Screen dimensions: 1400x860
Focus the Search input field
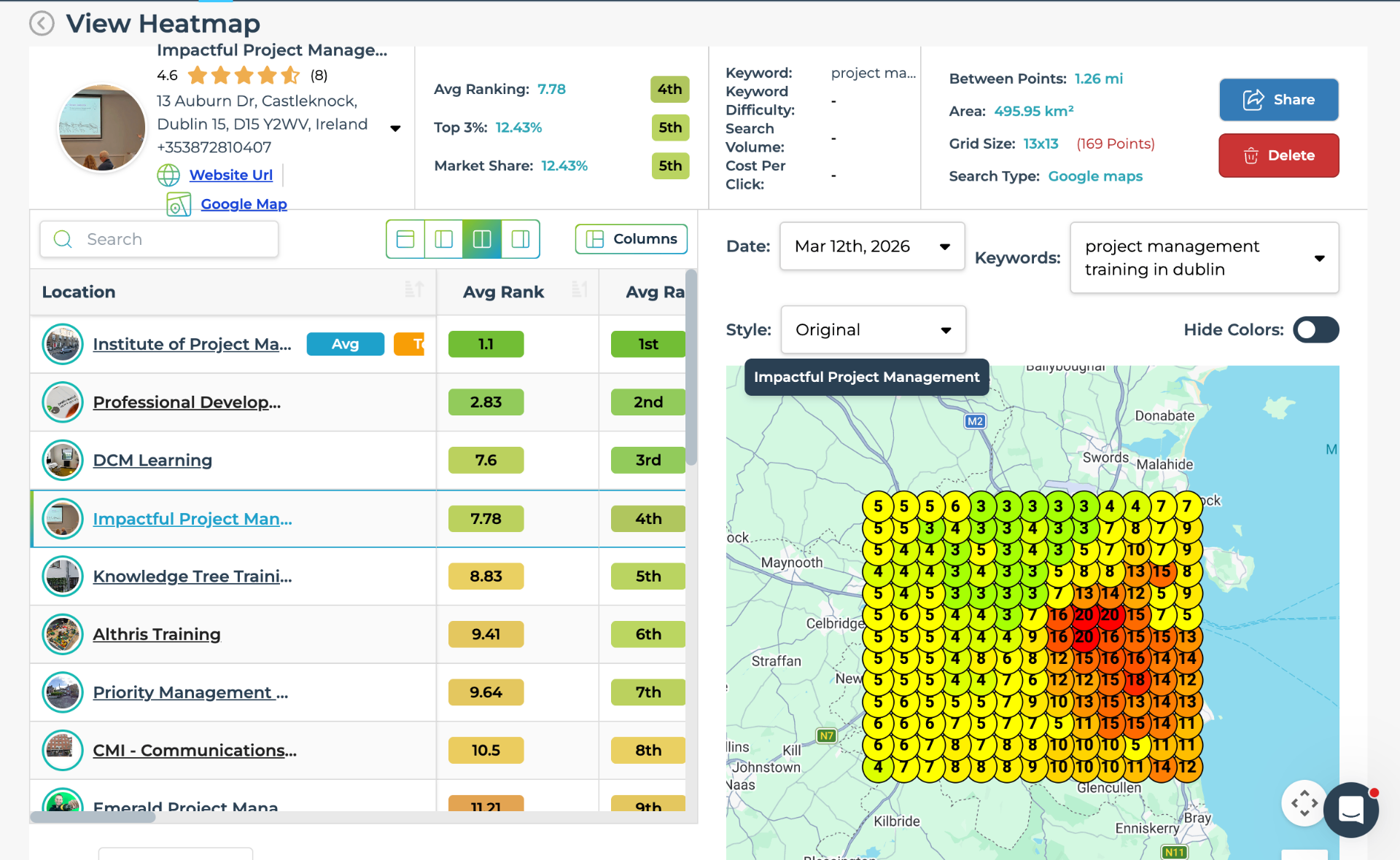159,239
